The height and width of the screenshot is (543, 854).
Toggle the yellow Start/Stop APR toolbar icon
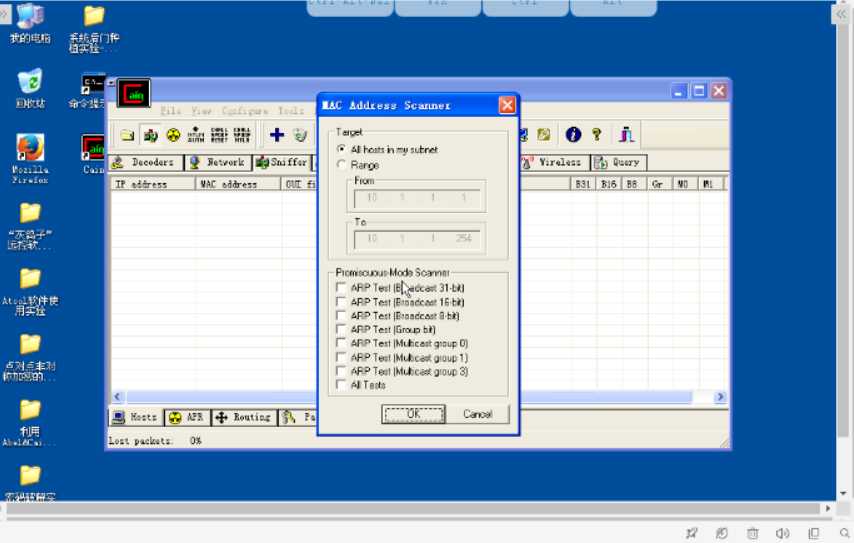[173, 135]
